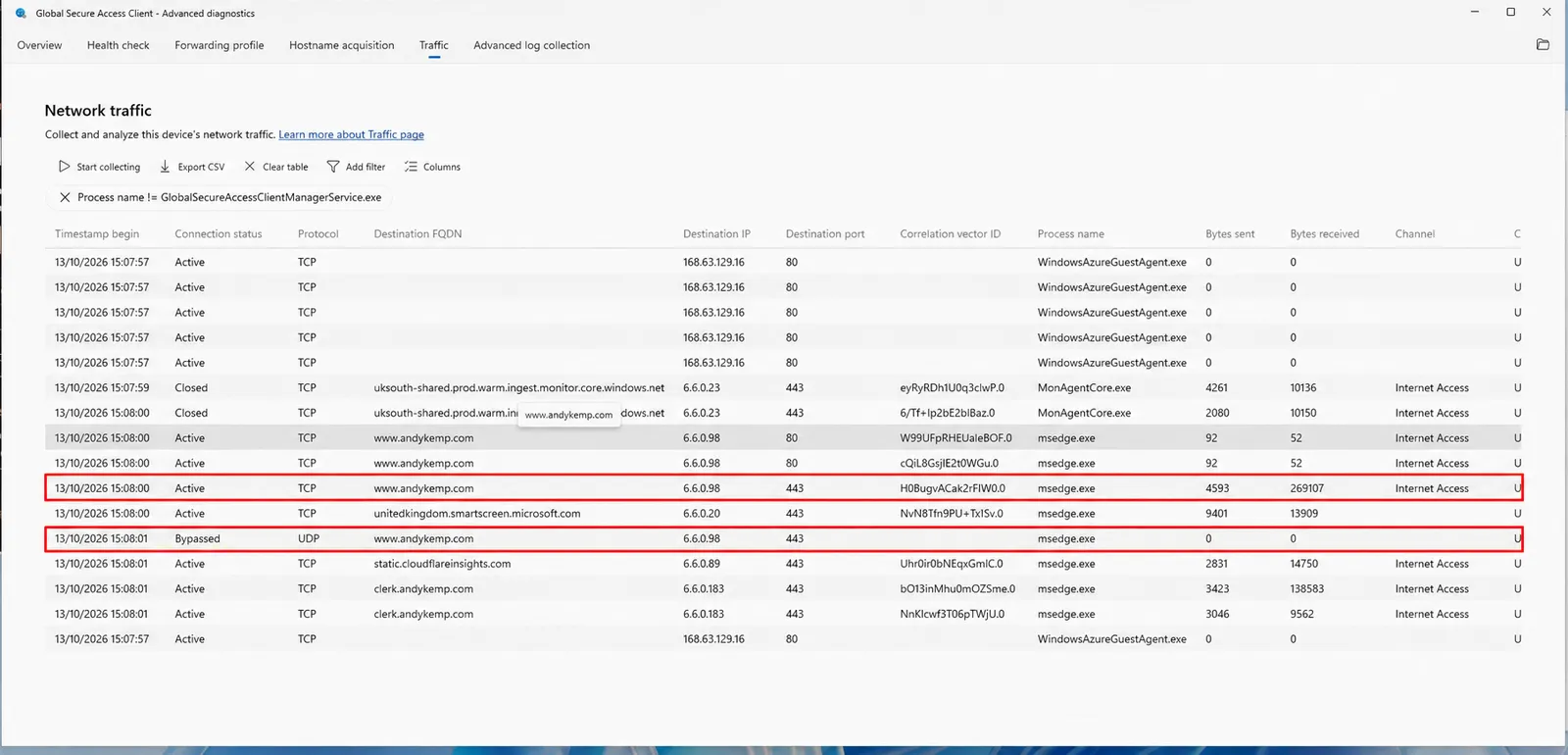
Task: Click correlation ID H0BugvACak2rFIW0.0
Action: 953,488
